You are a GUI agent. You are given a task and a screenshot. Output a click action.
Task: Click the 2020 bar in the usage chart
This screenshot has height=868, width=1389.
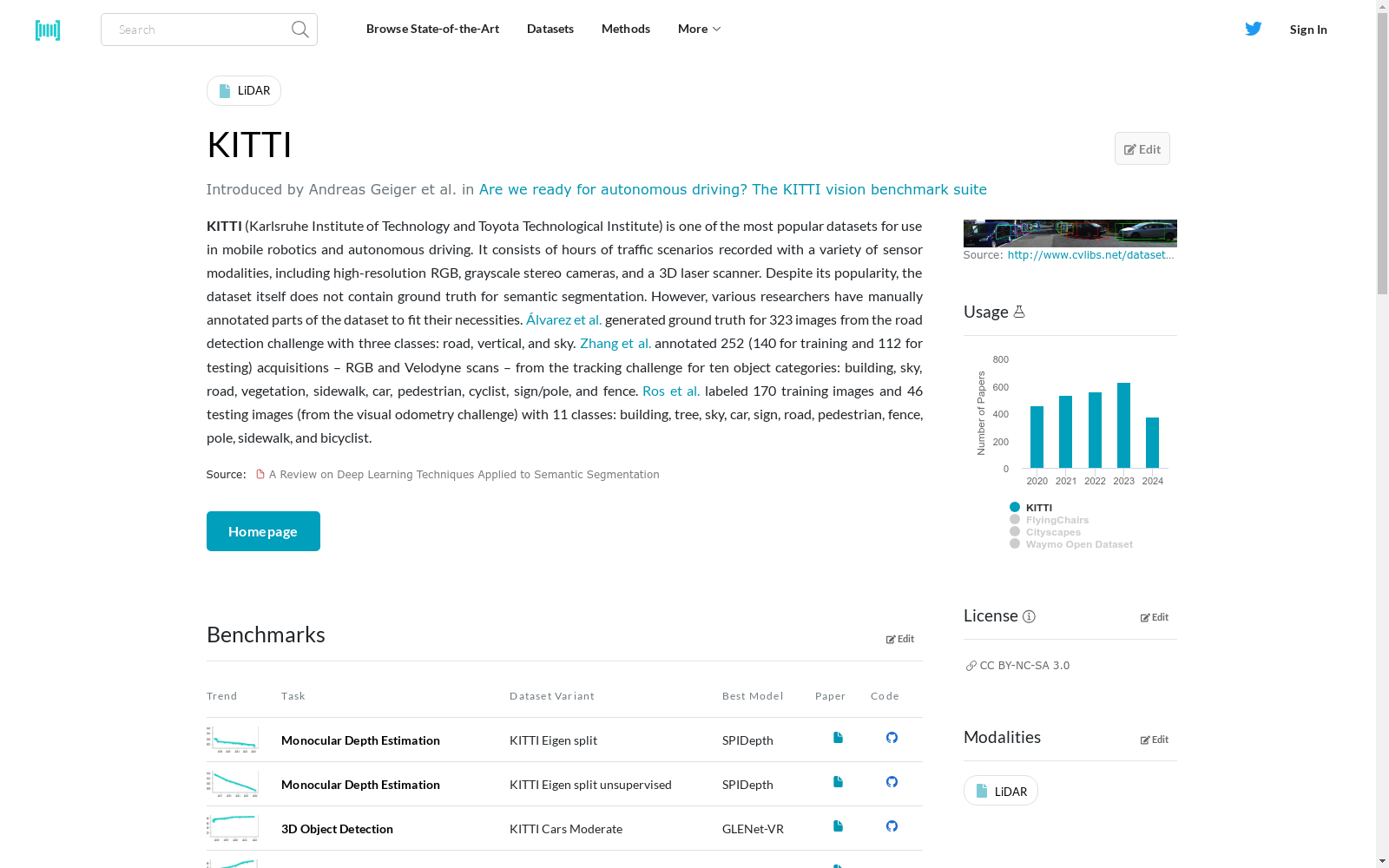click(1037, 437)
